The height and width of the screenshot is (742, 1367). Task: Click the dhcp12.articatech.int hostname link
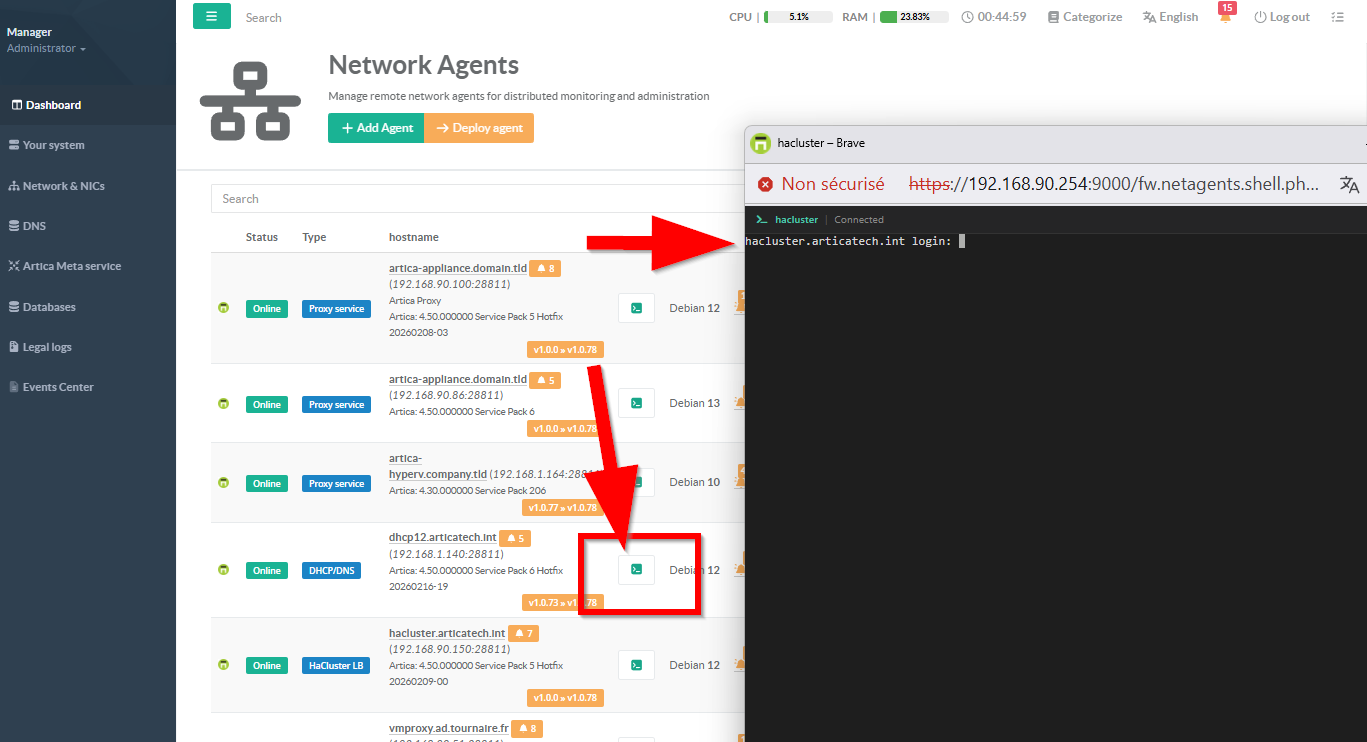[x=442, y=537]
